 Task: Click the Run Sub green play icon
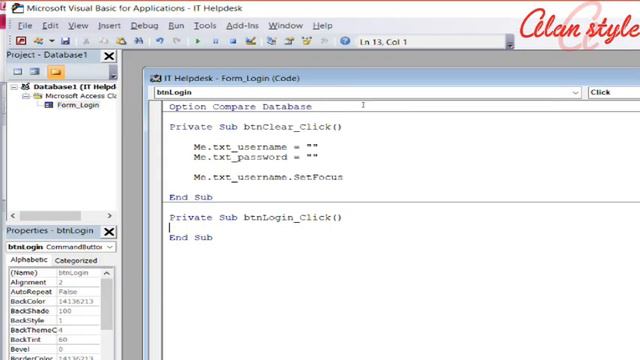point(198,41)
